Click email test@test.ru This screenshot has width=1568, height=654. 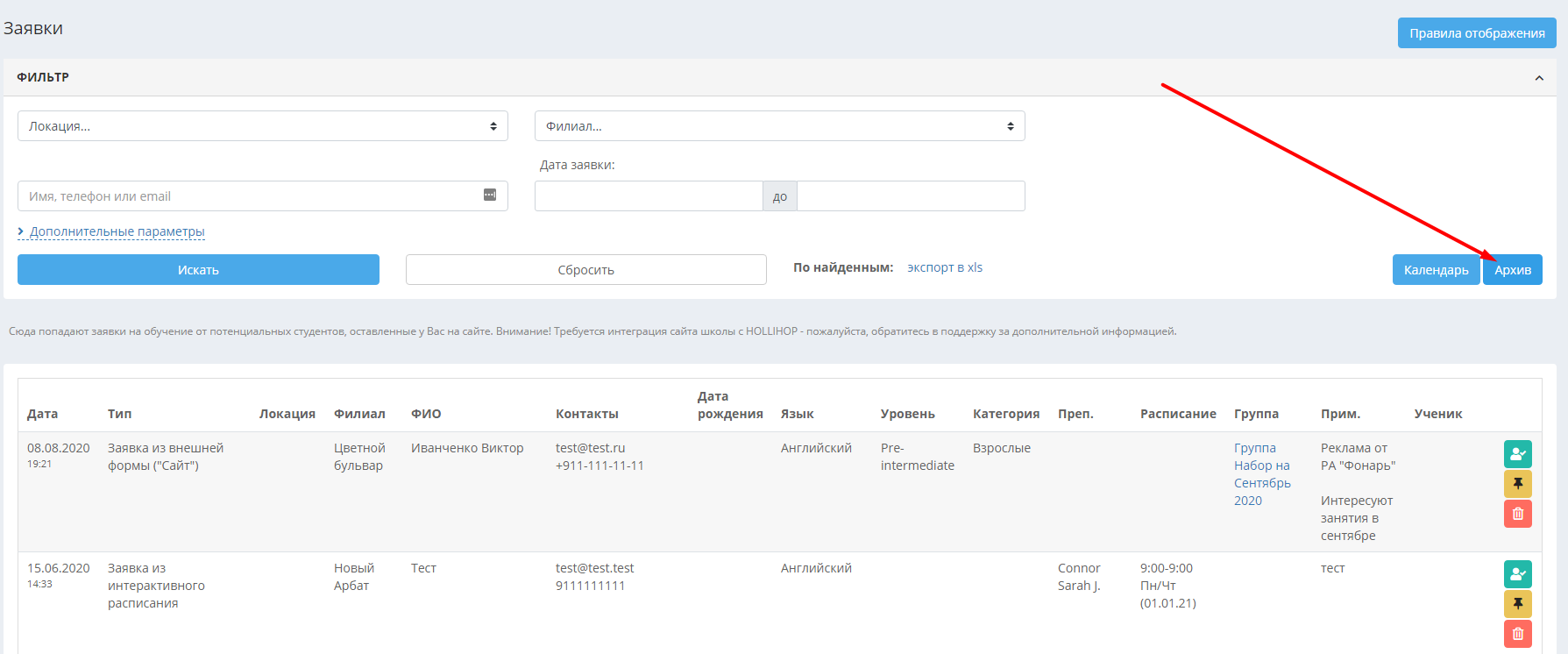click(590, 448)
